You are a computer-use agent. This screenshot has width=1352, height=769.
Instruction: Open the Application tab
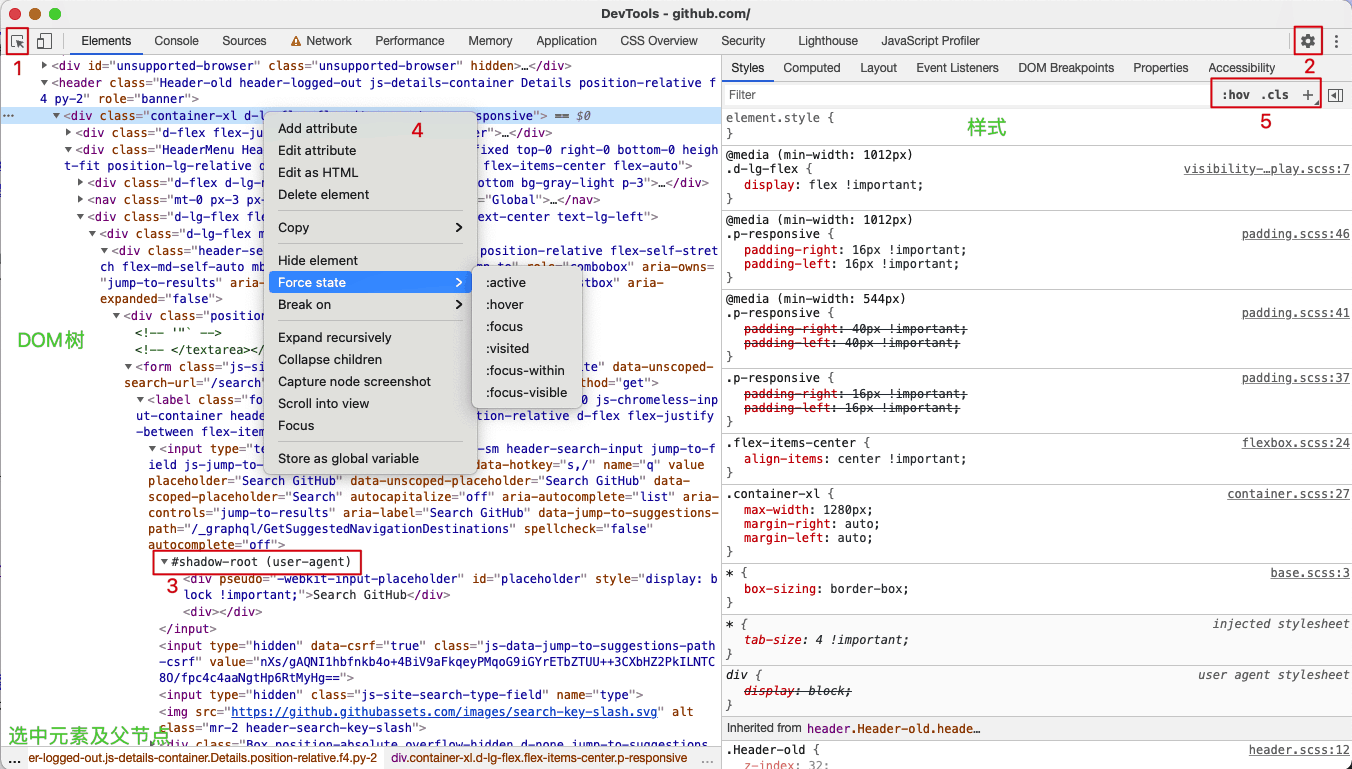(x=566, y=41)
